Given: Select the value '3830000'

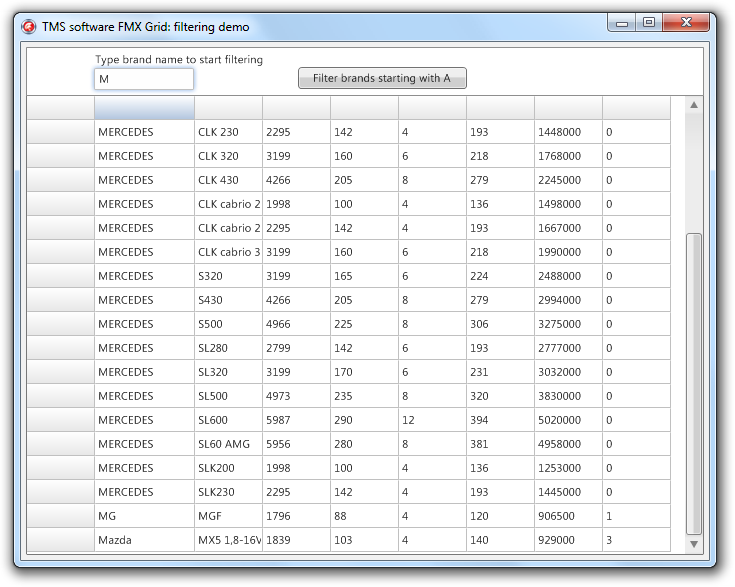Looking at the screenshot, I should [x=568, y=396].
